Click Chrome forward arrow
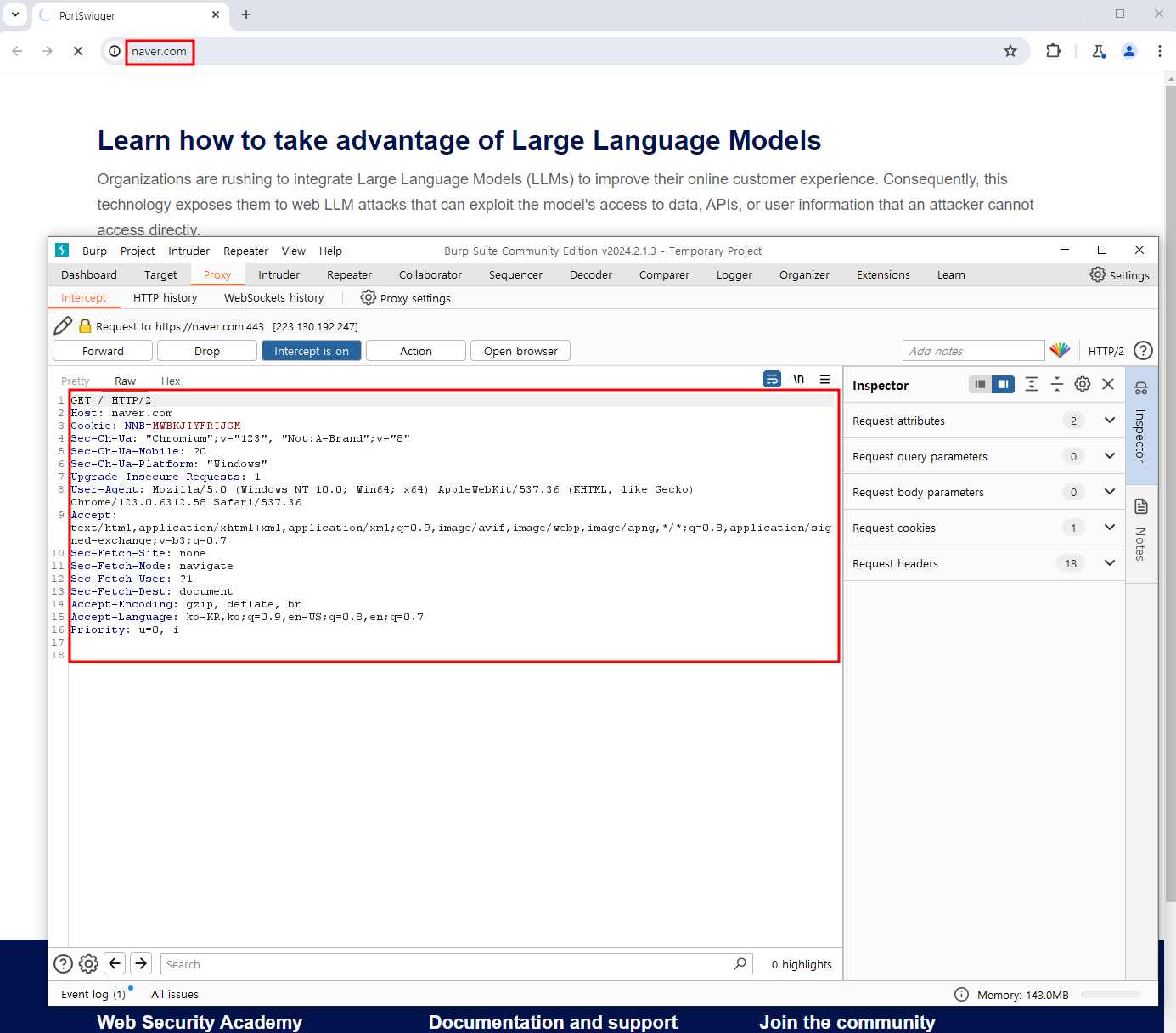Viewport: 1176px width, 1033px height. (48, 51)
